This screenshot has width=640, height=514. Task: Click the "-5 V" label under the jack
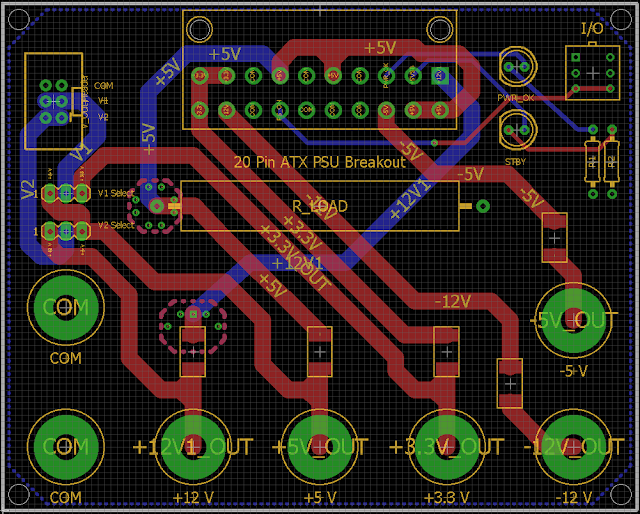[573, 372]
